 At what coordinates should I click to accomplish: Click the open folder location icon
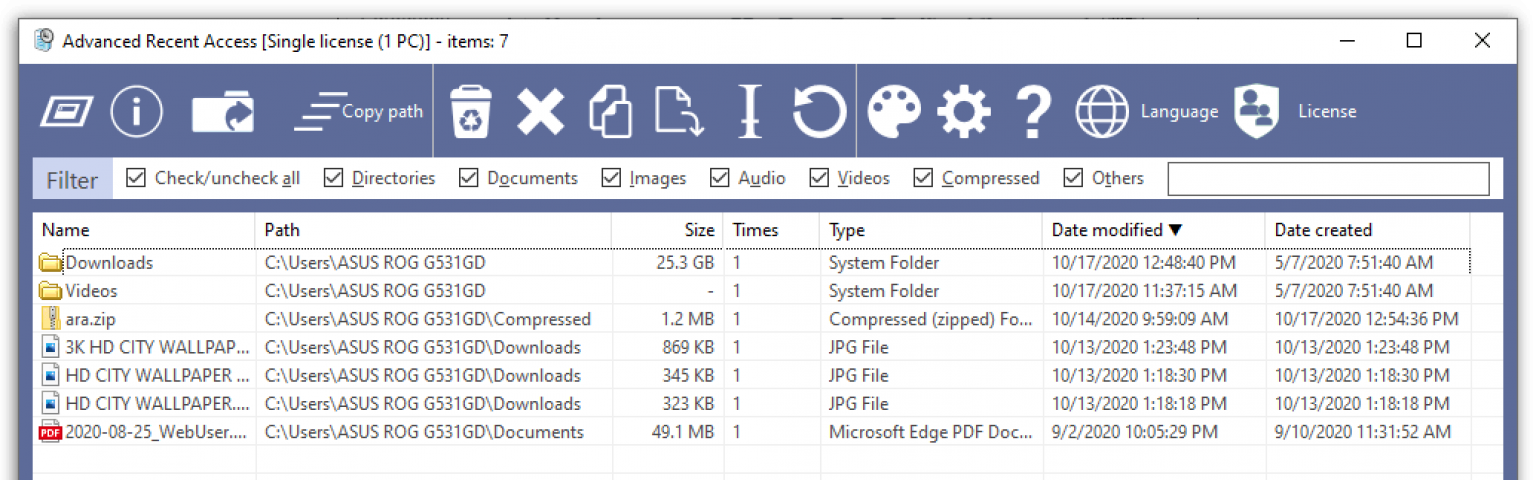point(223,112)
